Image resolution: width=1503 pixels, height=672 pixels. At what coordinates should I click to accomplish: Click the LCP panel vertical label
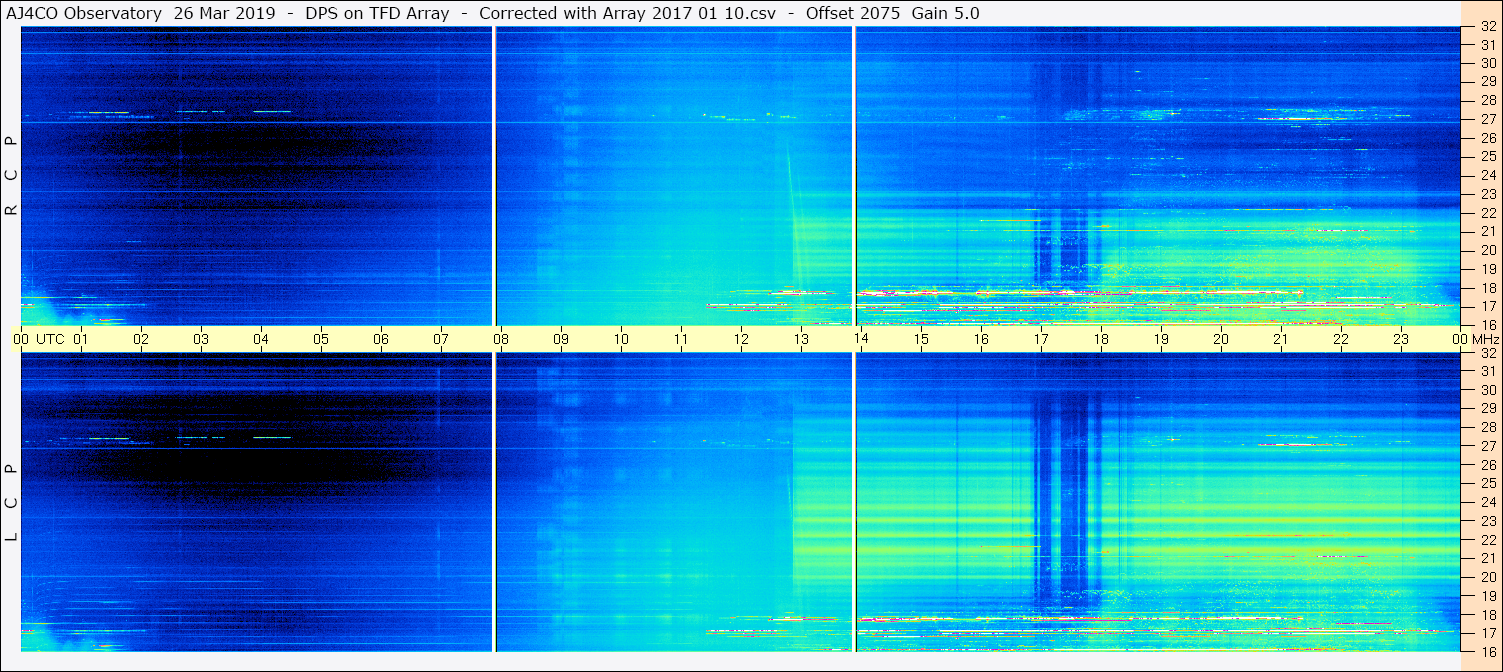point(11,503)
